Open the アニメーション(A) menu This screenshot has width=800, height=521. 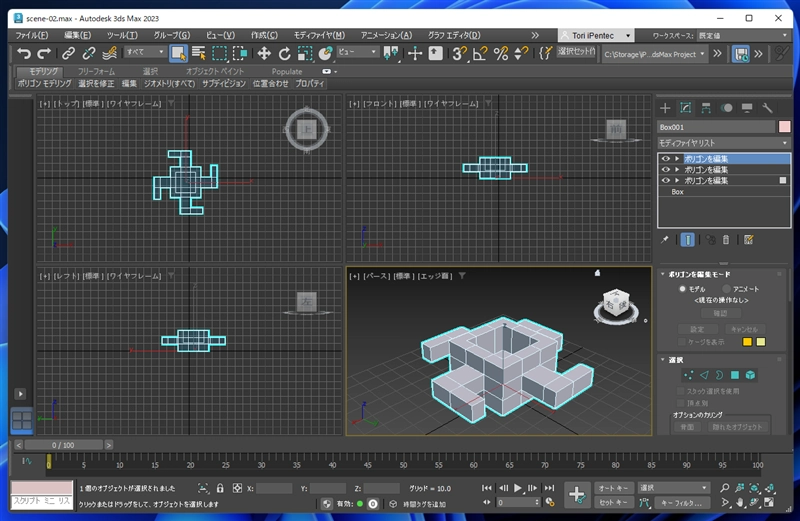386,35
